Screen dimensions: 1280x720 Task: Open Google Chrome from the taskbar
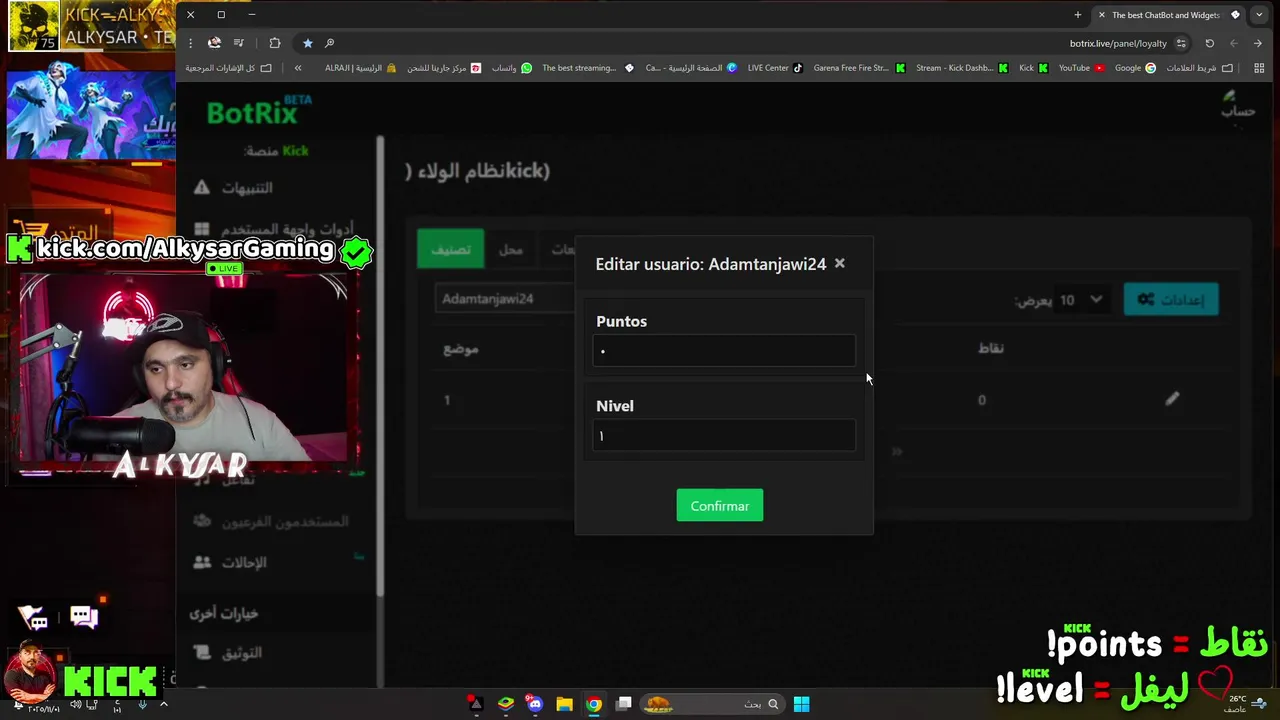(594, 704)
